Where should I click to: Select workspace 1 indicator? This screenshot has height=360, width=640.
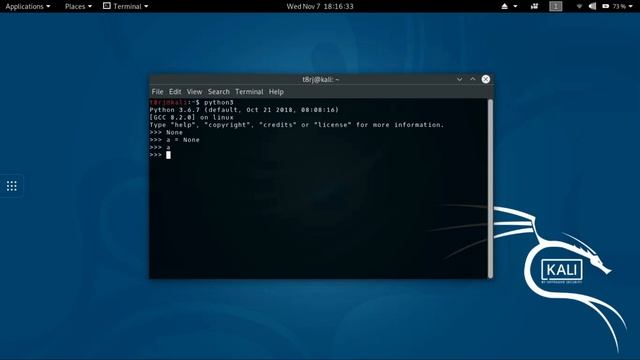(556, 6)
